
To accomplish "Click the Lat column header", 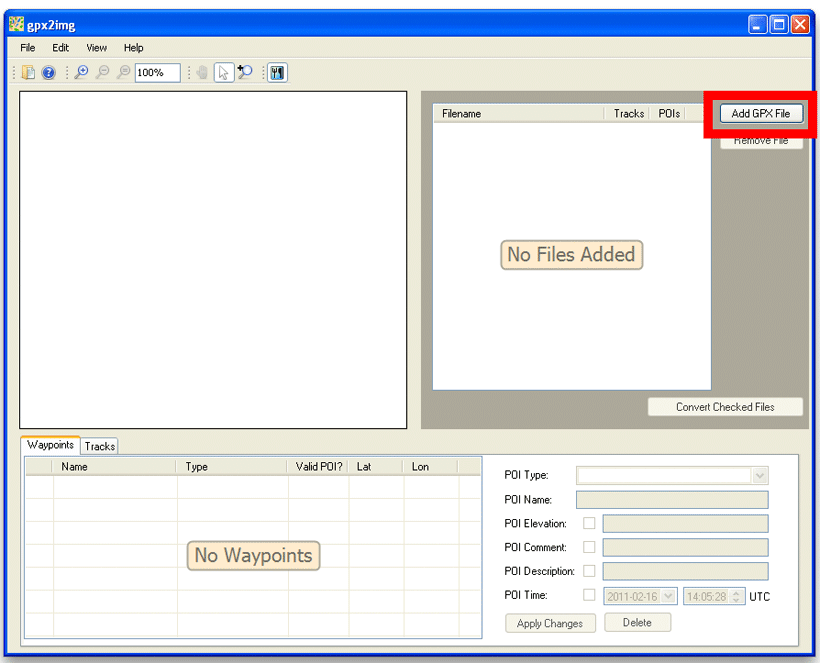I will (x=377, y=466).
